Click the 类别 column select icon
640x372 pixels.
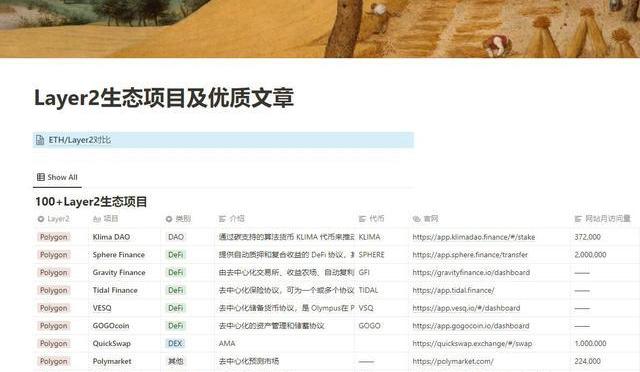[169, 219]
